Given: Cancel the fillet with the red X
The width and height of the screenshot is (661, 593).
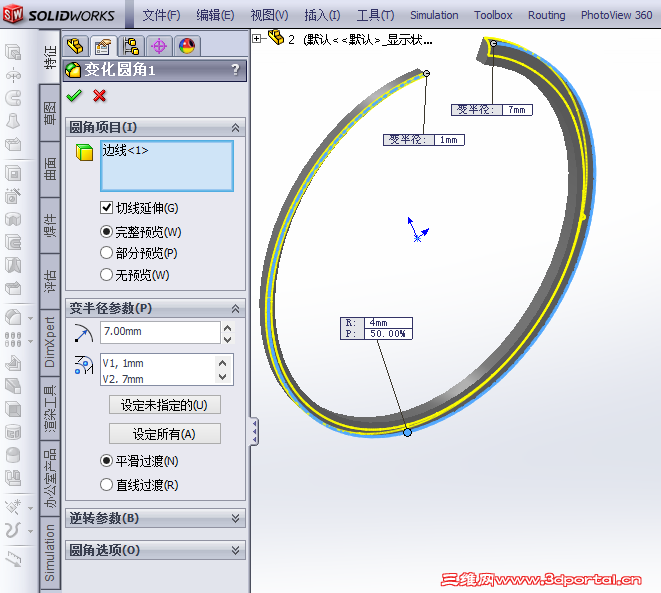Looking at the screenshot, I should [x=99, y=96].
